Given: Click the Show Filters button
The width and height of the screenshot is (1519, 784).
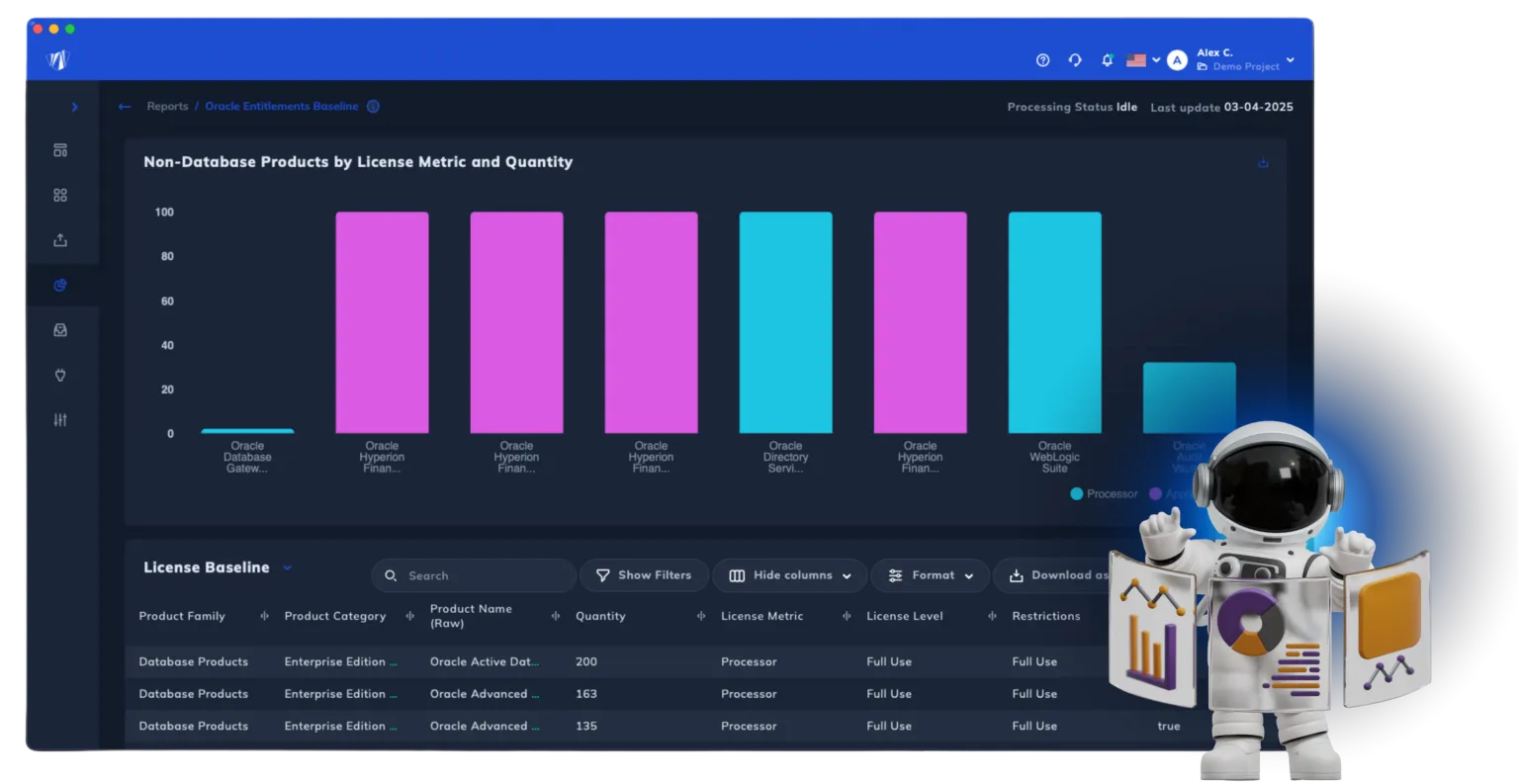Looking at the screenshot, I should (644, 574).
